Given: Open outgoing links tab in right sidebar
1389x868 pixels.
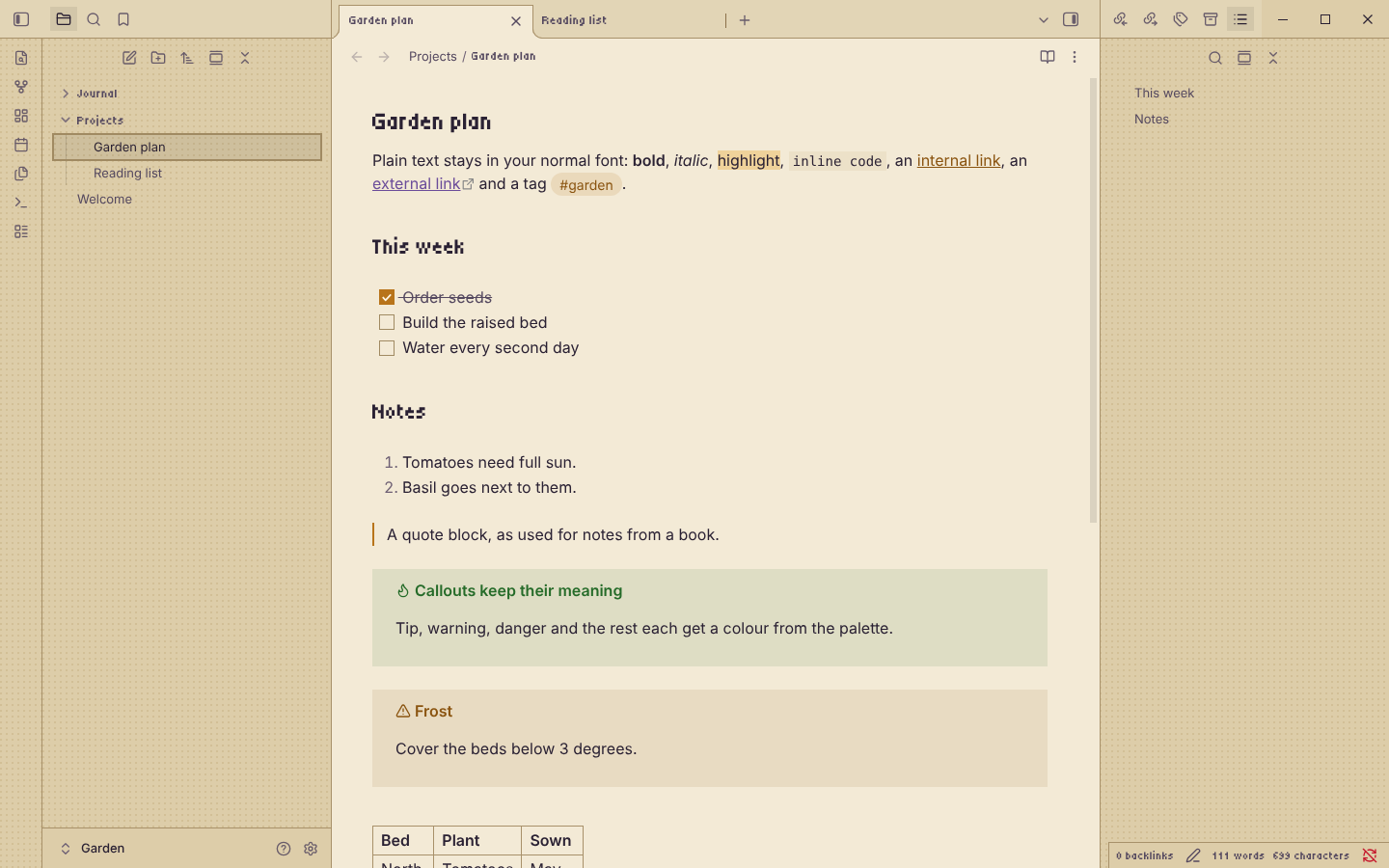Looking at the screenshot, I should [1150, 19].
